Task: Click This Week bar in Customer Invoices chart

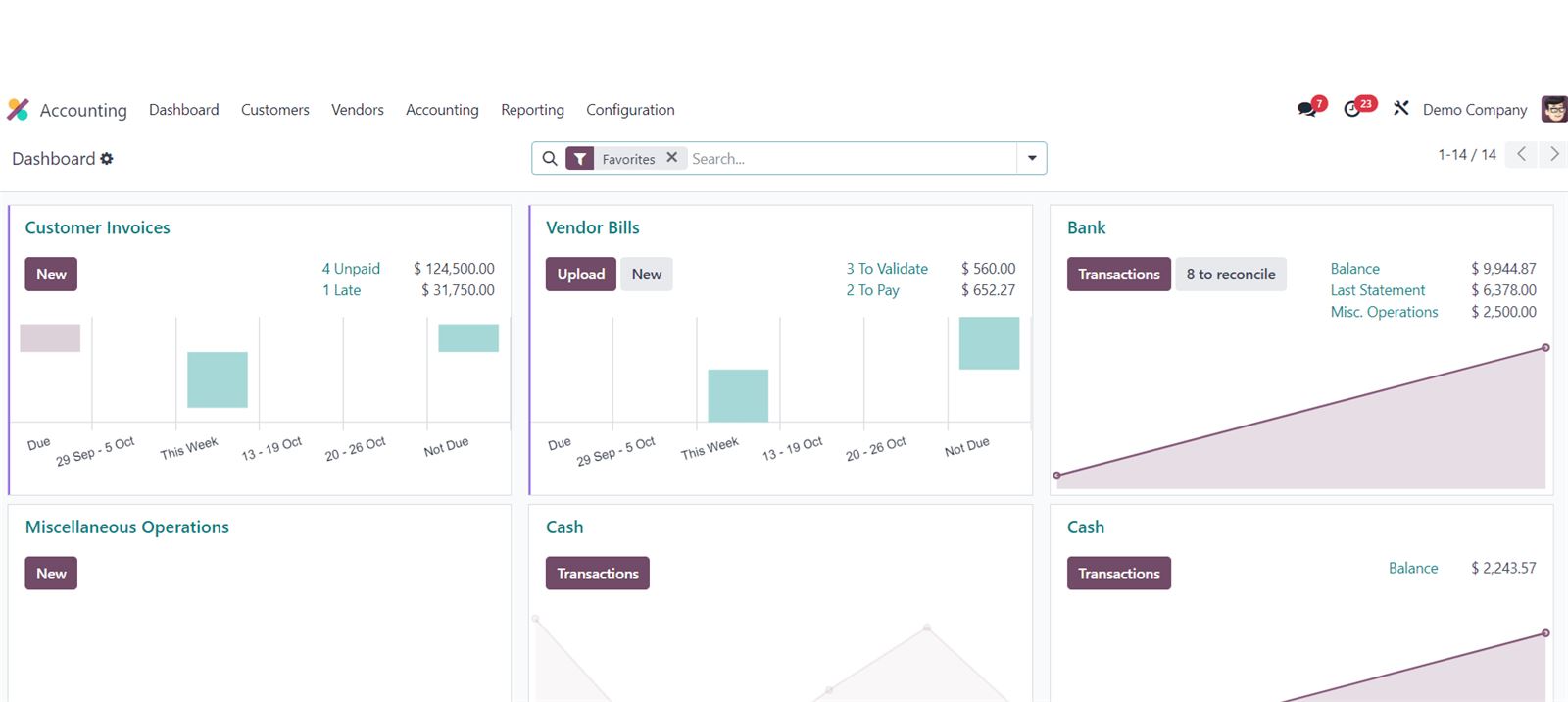Action: coord(218,379)
